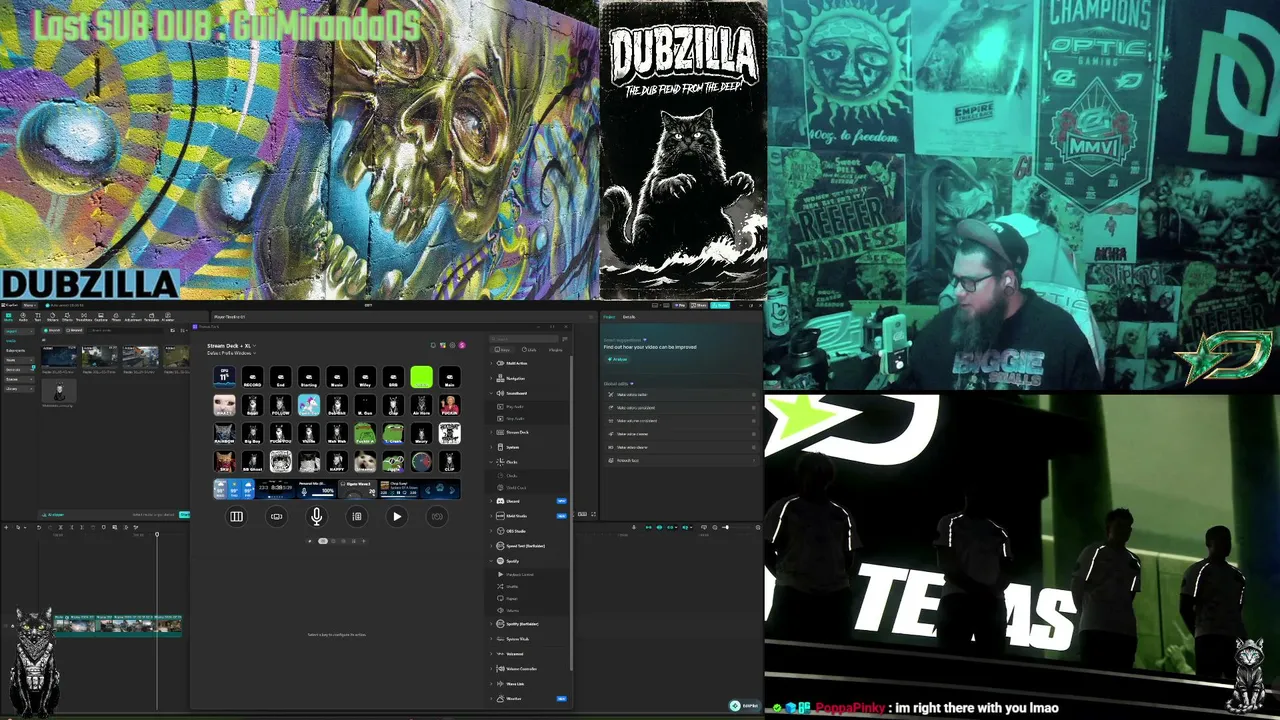Image resolution: width=1280 pixels, height=720 pixels.
Task: Collapse the Soundboard category
Action: click(530, 393)
